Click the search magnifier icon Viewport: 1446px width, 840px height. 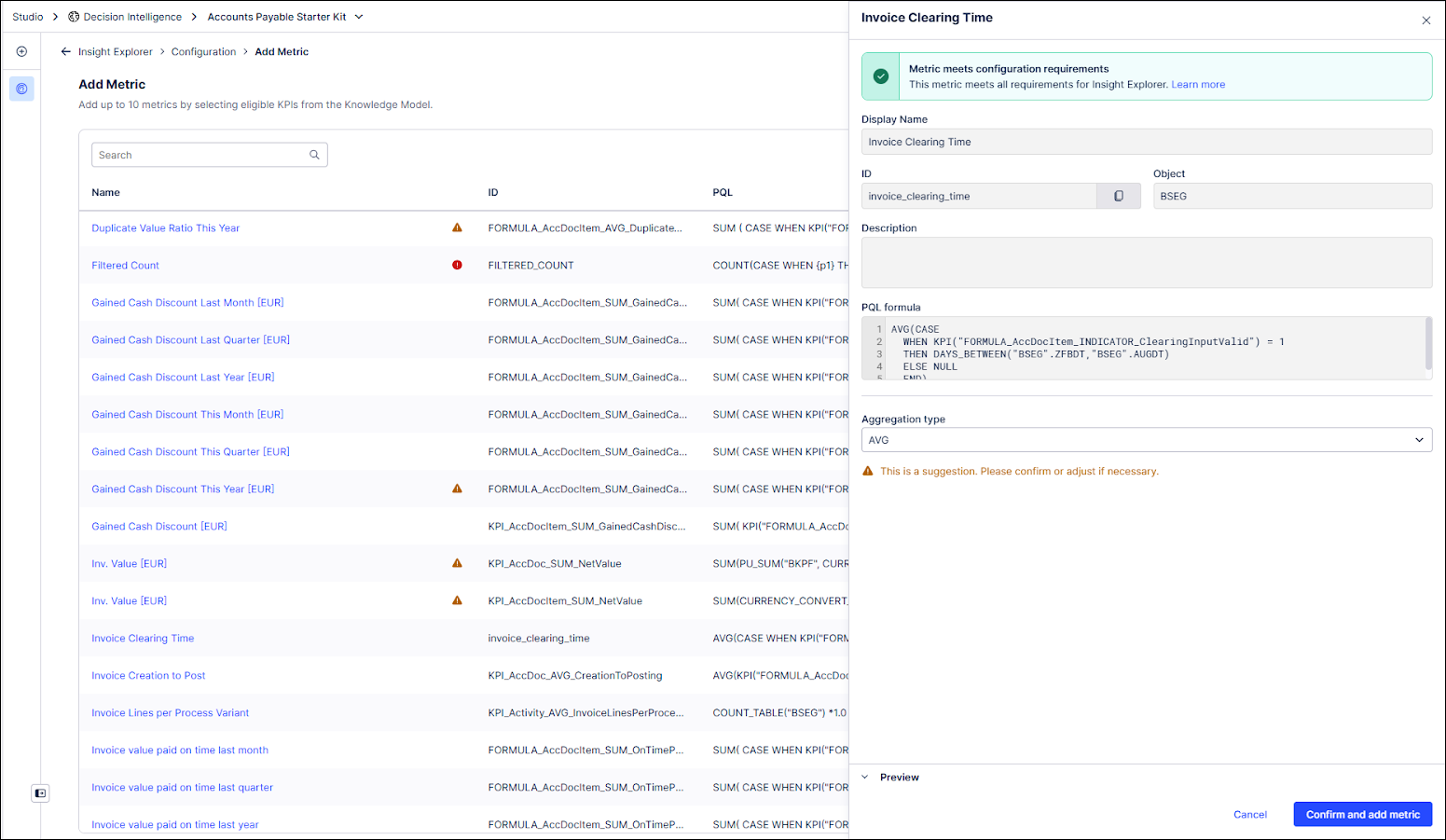coord(314,155)
